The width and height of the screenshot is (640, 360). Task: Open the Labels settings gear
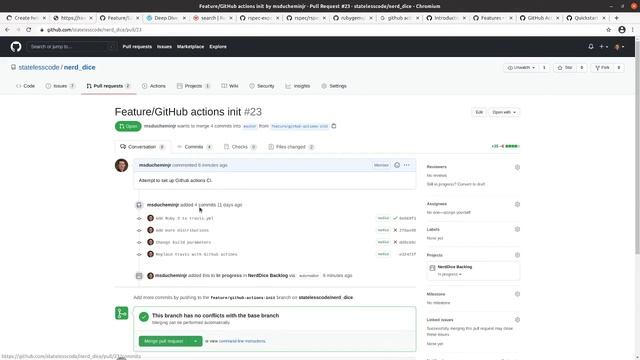click(x=517, y=229)
